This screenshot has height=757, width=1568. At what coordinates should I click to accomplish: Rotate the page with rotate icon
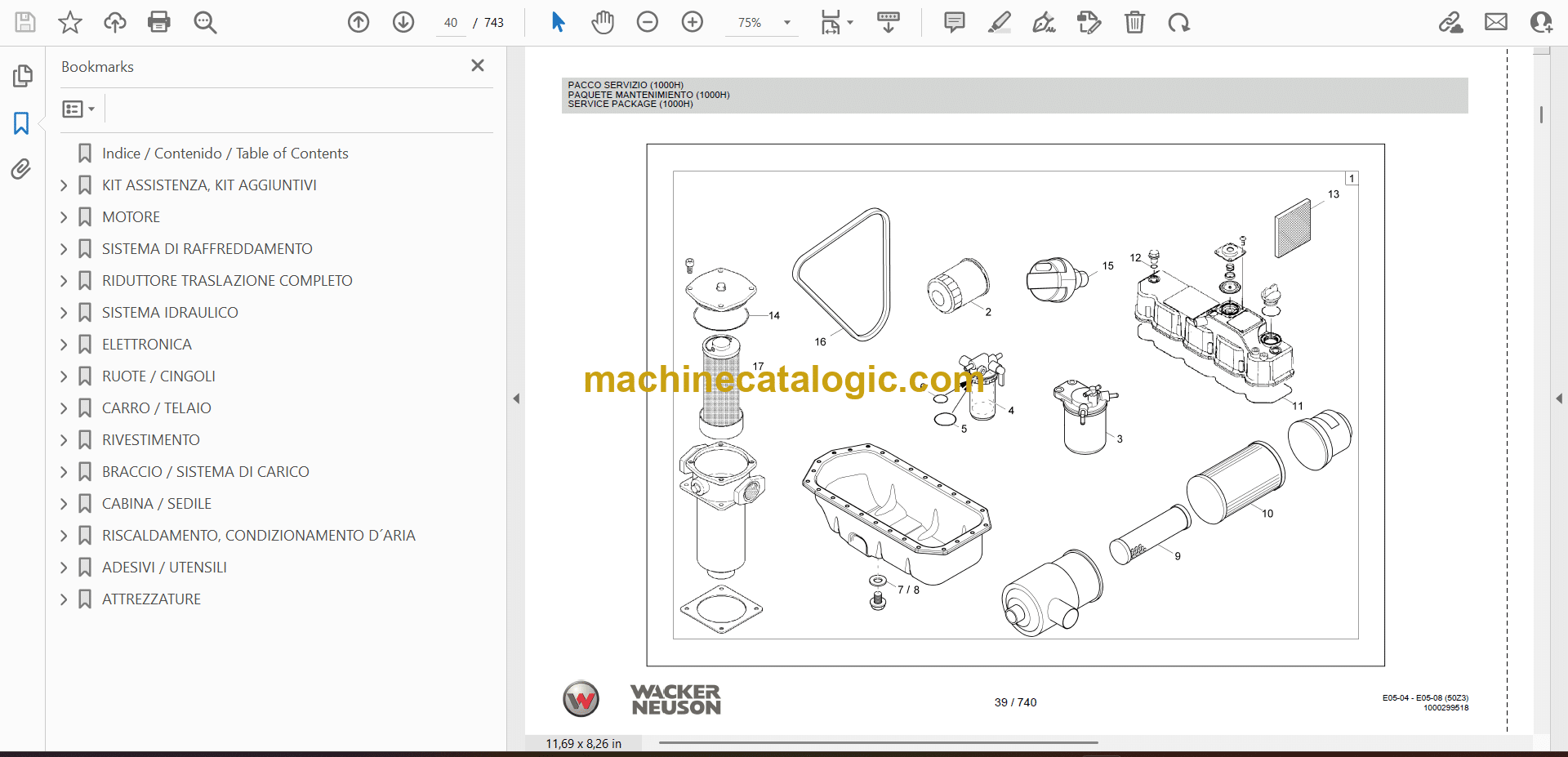[x=1178, y=22]
